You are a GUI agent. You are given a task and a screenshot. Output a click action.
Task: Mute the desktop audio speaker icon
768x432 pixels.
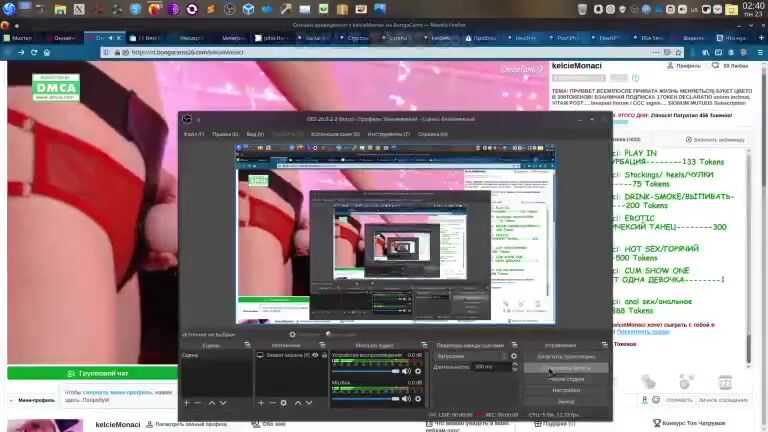tap(408, 371)
